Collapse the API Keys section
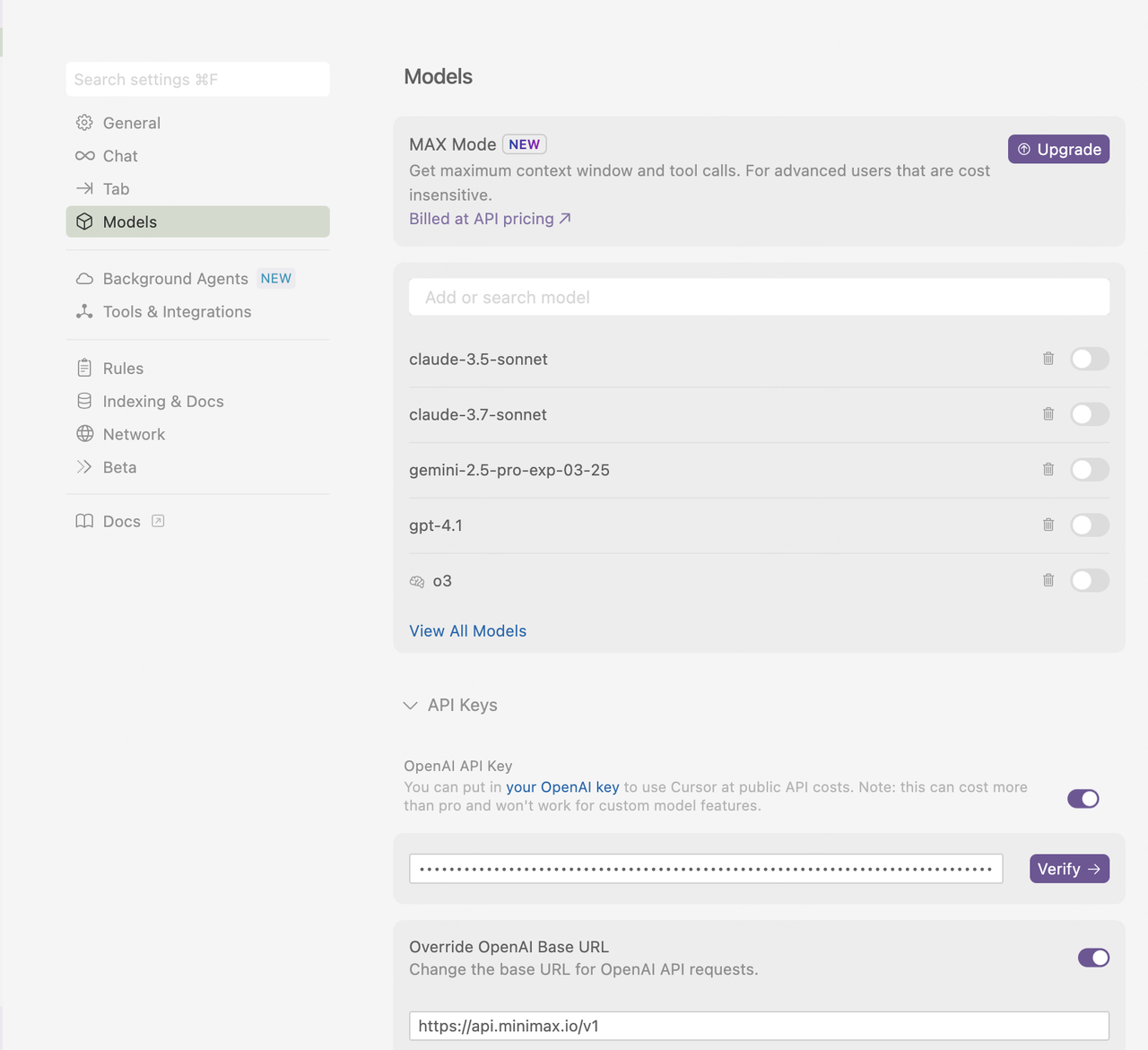Screen dimensions: 1148x1050 pos(411,706)
